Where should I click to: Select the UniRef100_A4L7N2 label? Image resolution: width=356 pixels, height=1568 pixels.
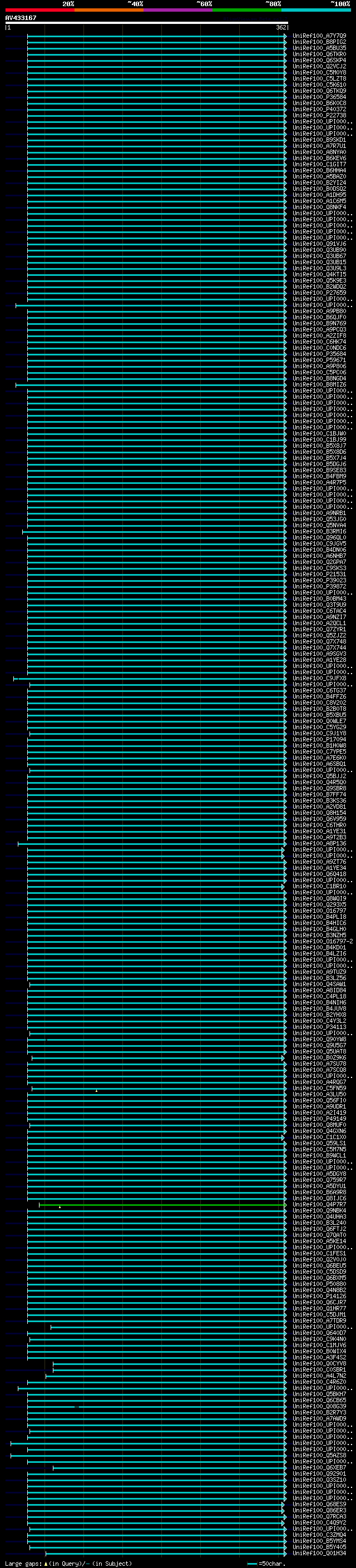click(x=319, y=1376)
